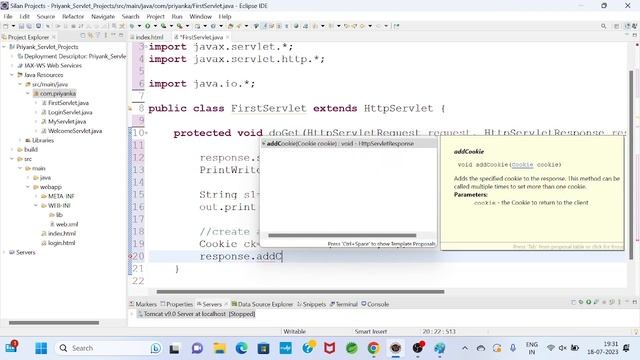Select MyServlet.java in Project Explorer
640x360 pixels.
(63, 122)
